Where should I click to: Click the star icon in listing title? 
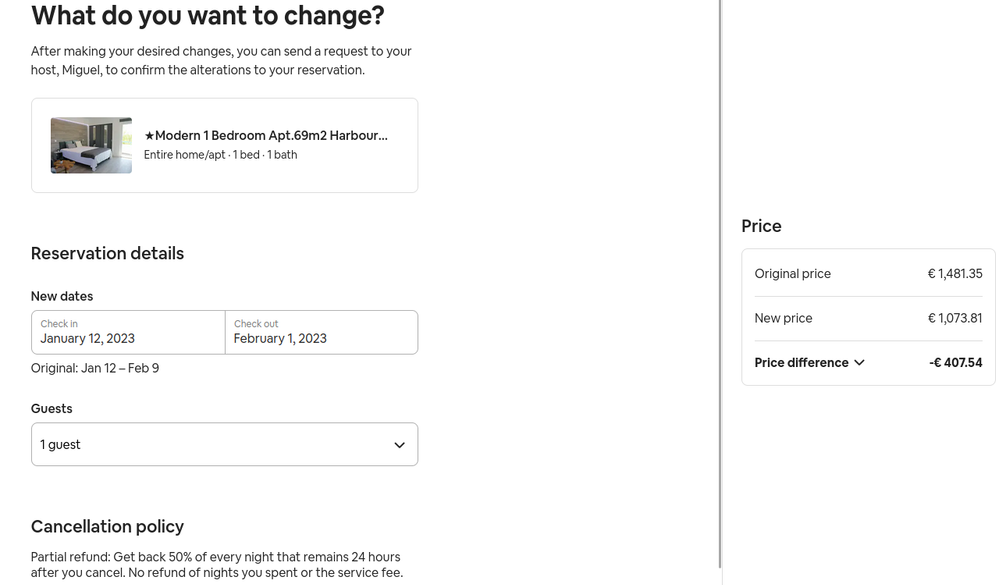[149, 136]
